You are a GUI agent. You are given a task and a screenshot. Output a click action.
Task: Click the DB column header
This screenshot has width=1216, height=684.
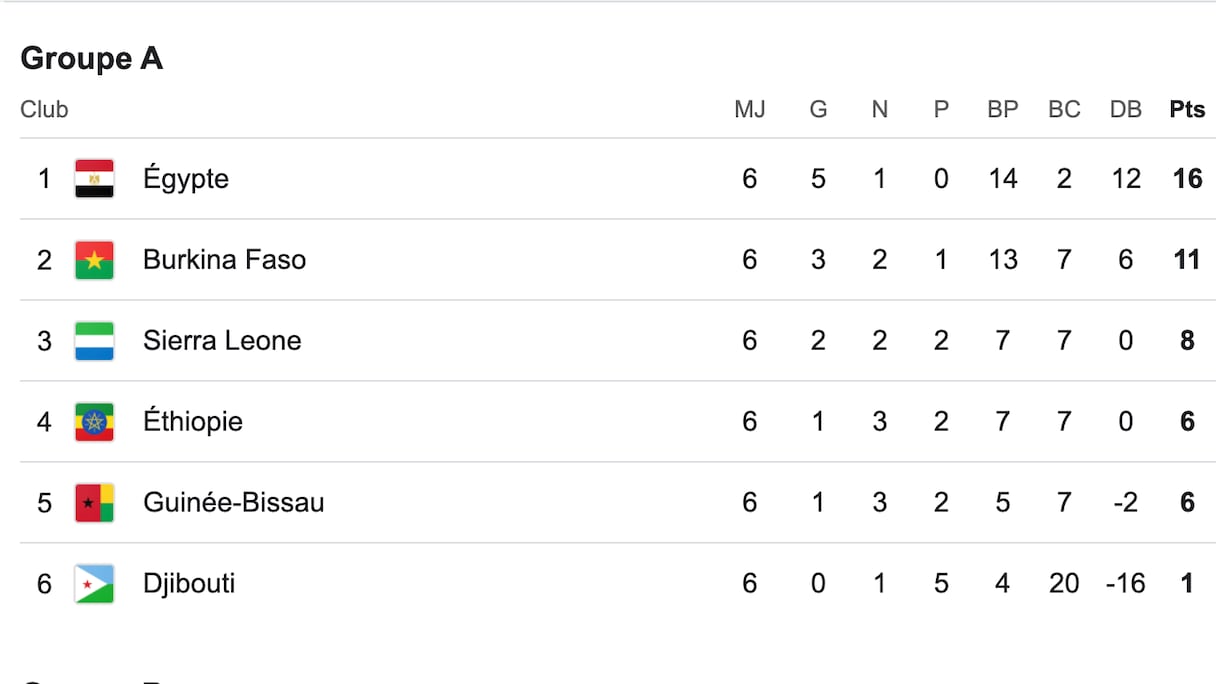(x=1125, y=110)
